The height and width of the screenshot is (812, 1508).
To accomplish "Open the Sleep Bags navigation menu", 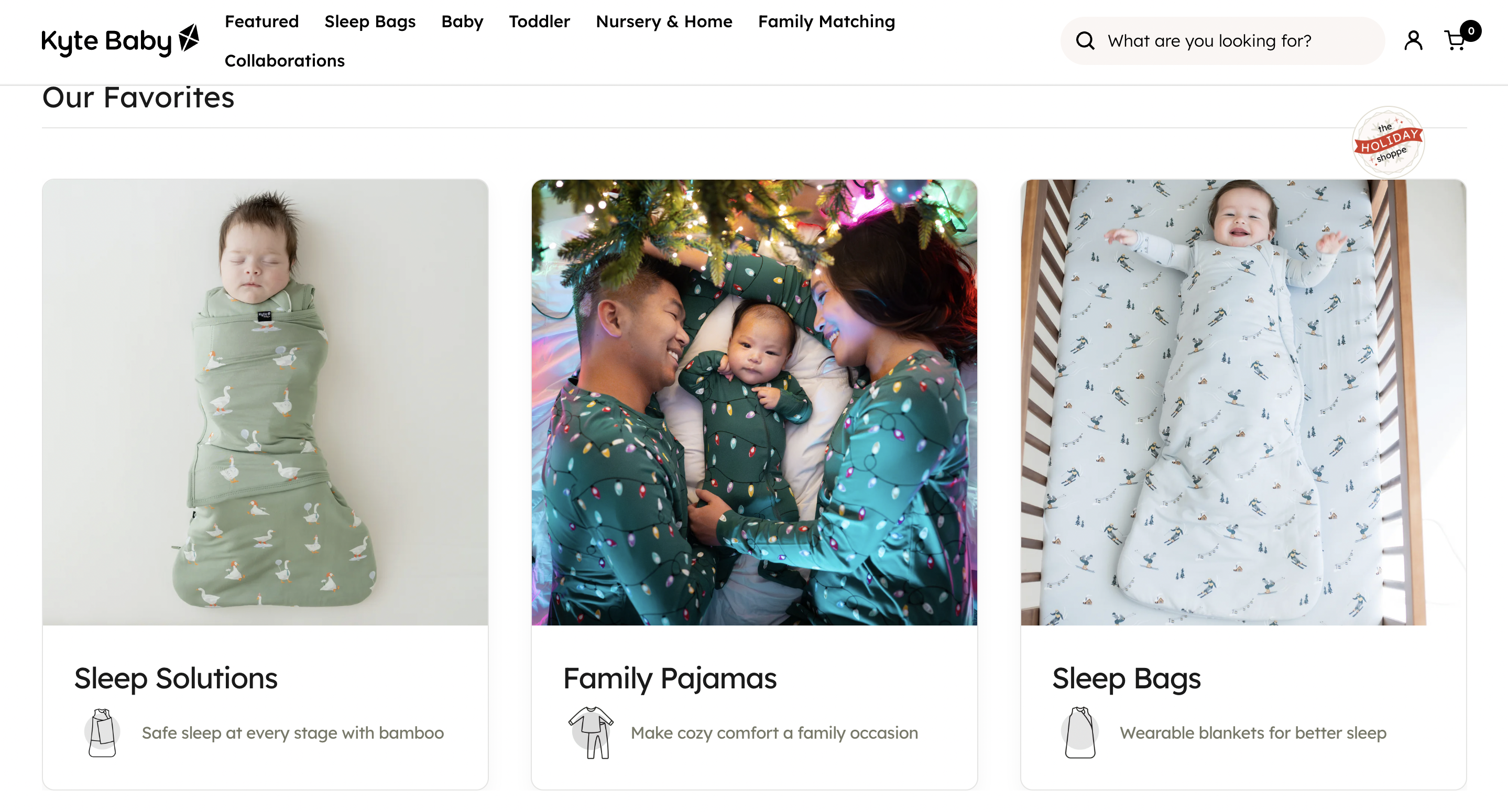I will pyautogui.click(x=370, y=21).
